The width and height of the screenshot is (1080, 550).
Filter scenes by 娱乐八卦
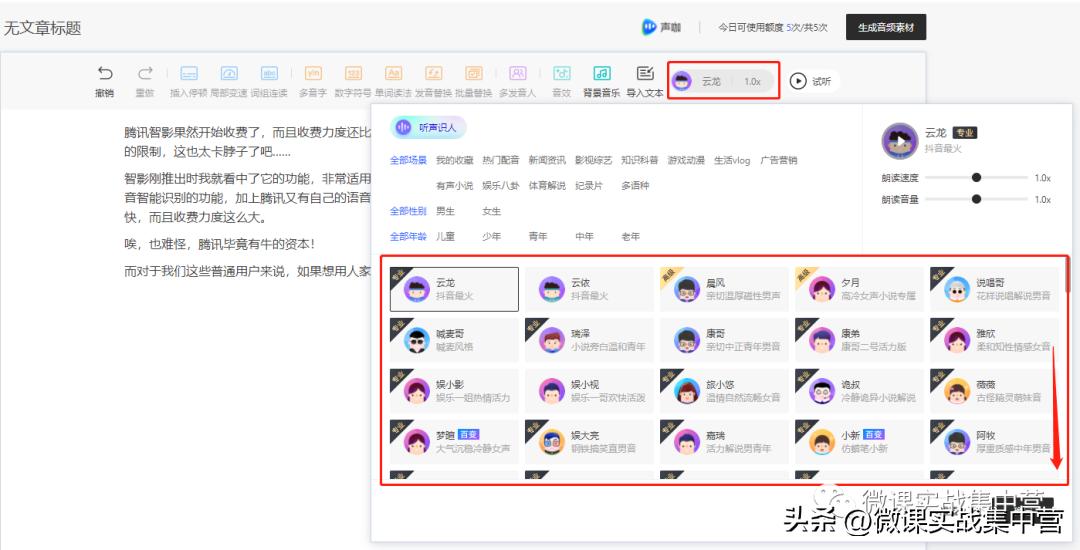(501, 186)
